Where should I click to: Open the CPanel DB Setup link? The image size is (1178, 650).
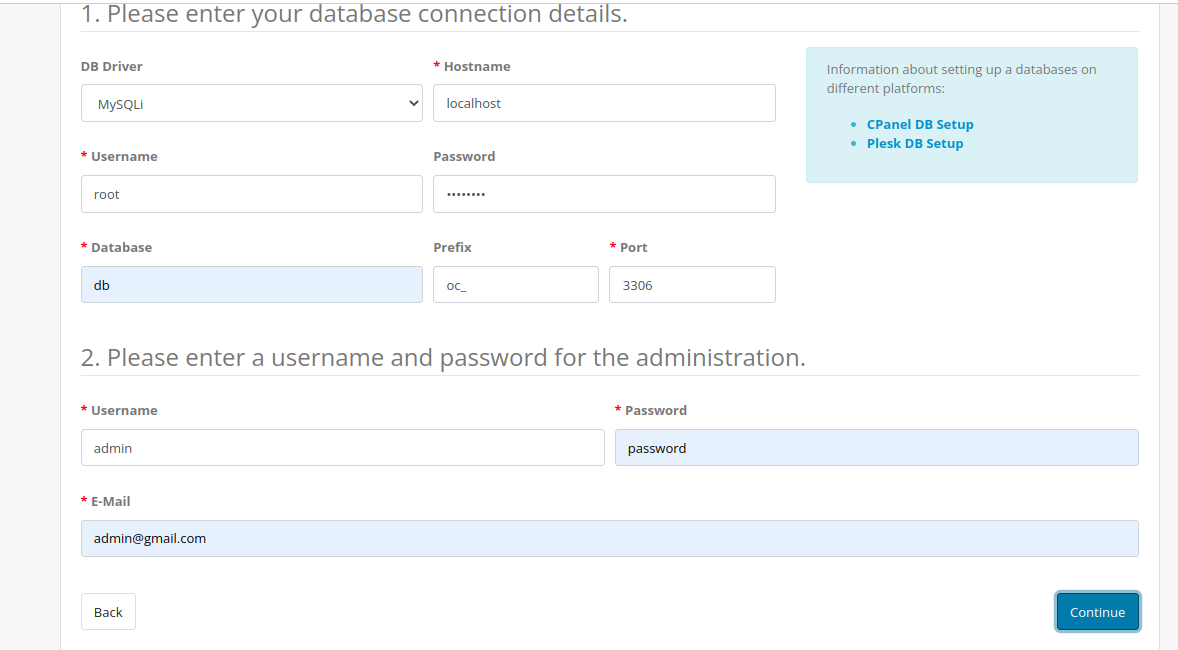[x=919, y=124]
